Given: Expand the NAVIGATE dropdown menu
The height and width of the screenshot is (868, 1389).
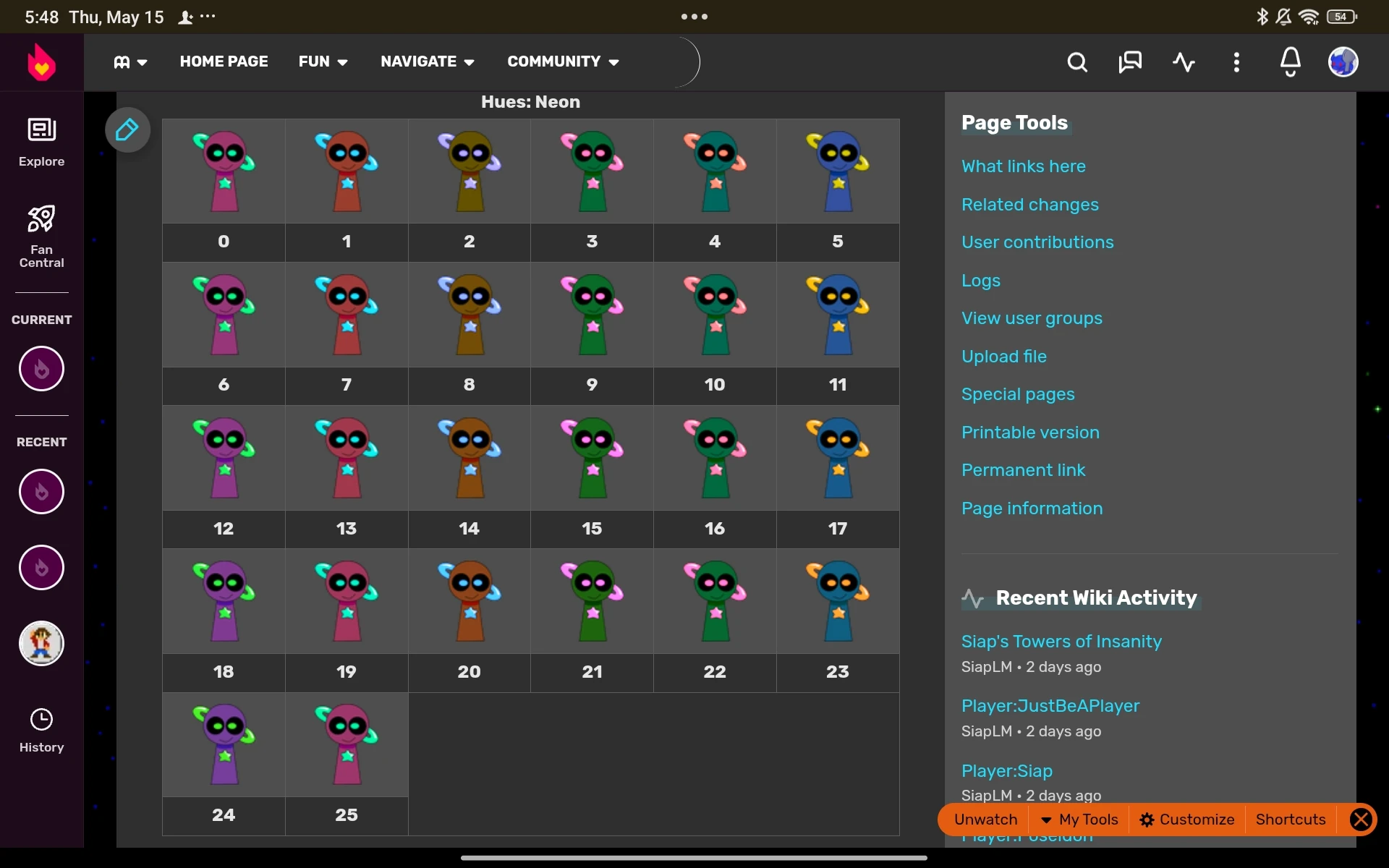Looking at the screenshot, I should point(427,62).
